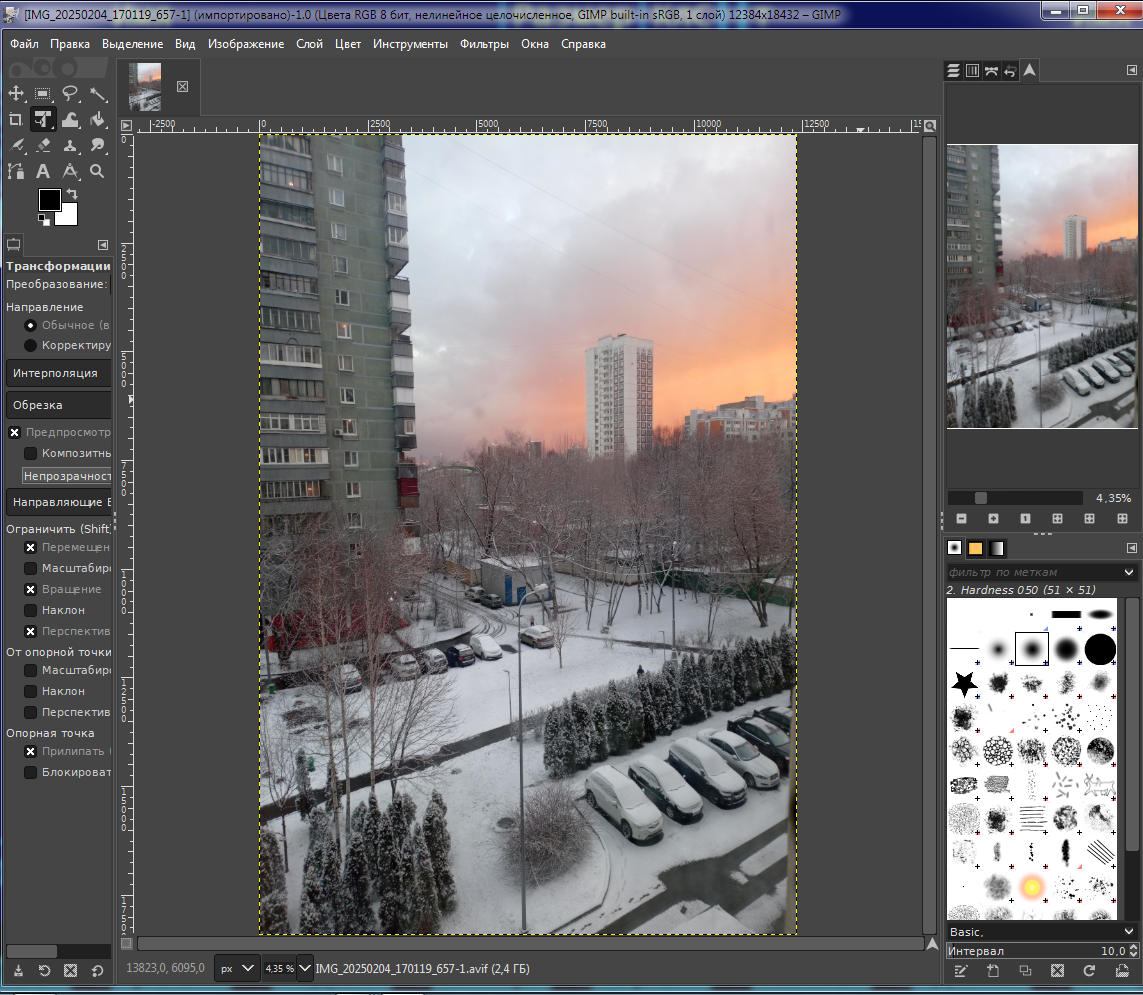Viewport: 1143px width, 995px height.
Task: Open the Фильтры menu
Action: point(484,44)
